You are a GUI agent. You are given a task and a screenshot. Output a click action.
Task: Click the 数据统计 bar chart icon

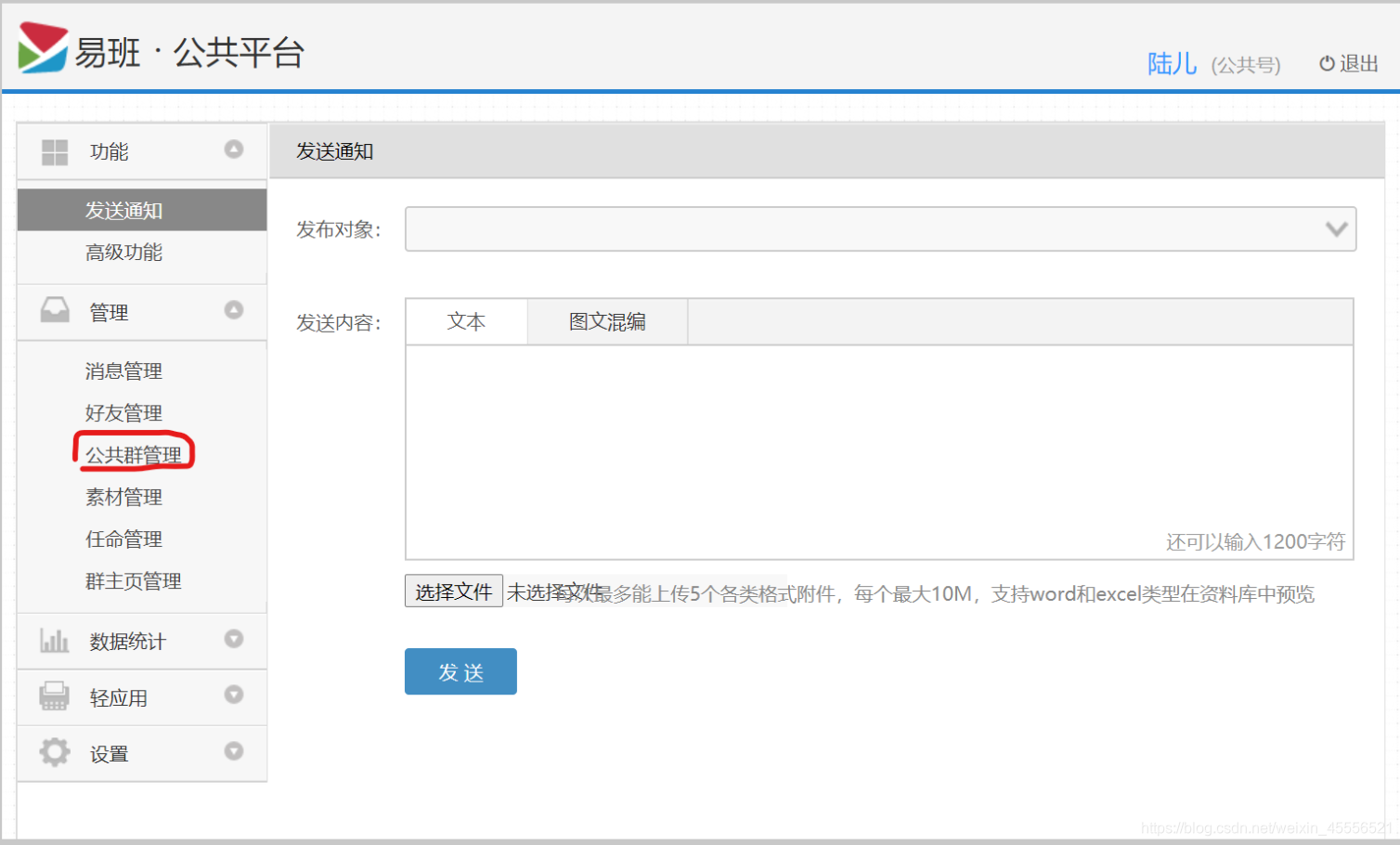click(x=55, y=640)
